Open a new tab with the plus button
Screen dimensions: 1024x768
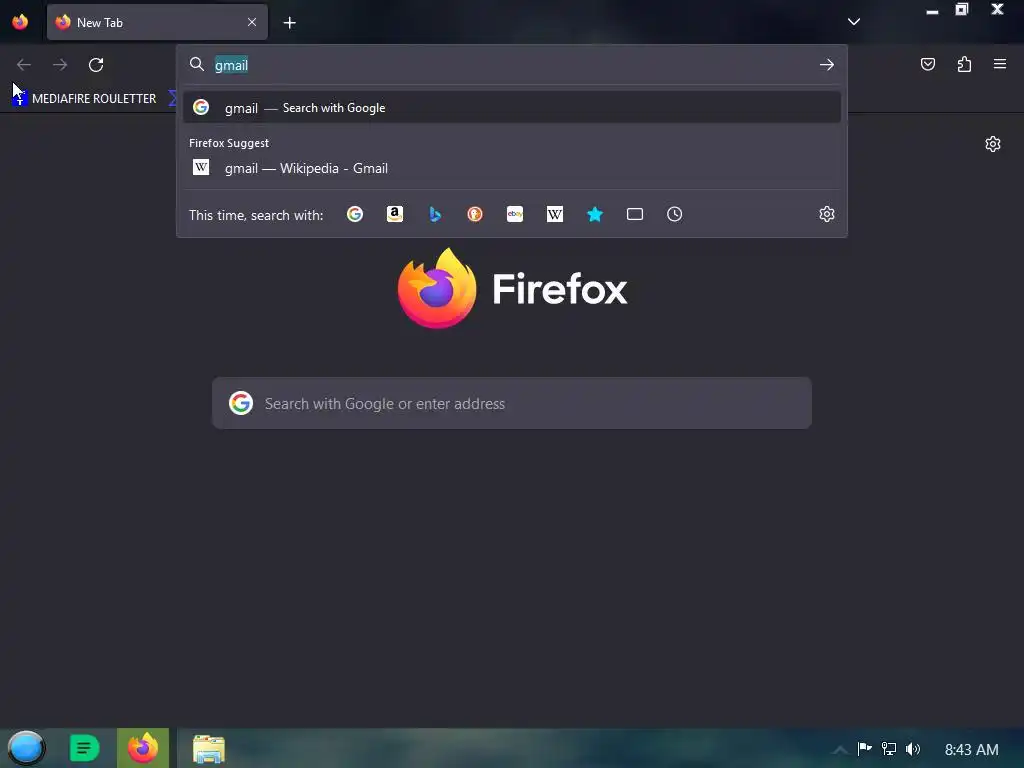click(289, 23)
